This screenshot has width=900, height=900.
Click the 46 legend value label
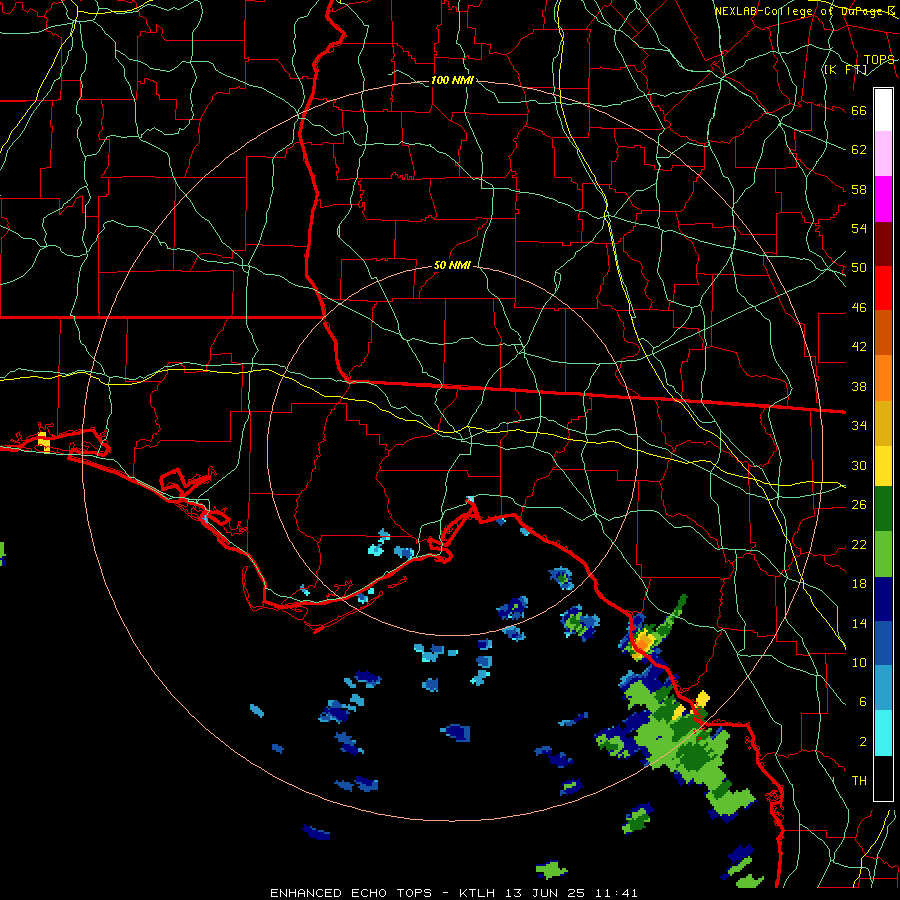click(x=859, y=307)
